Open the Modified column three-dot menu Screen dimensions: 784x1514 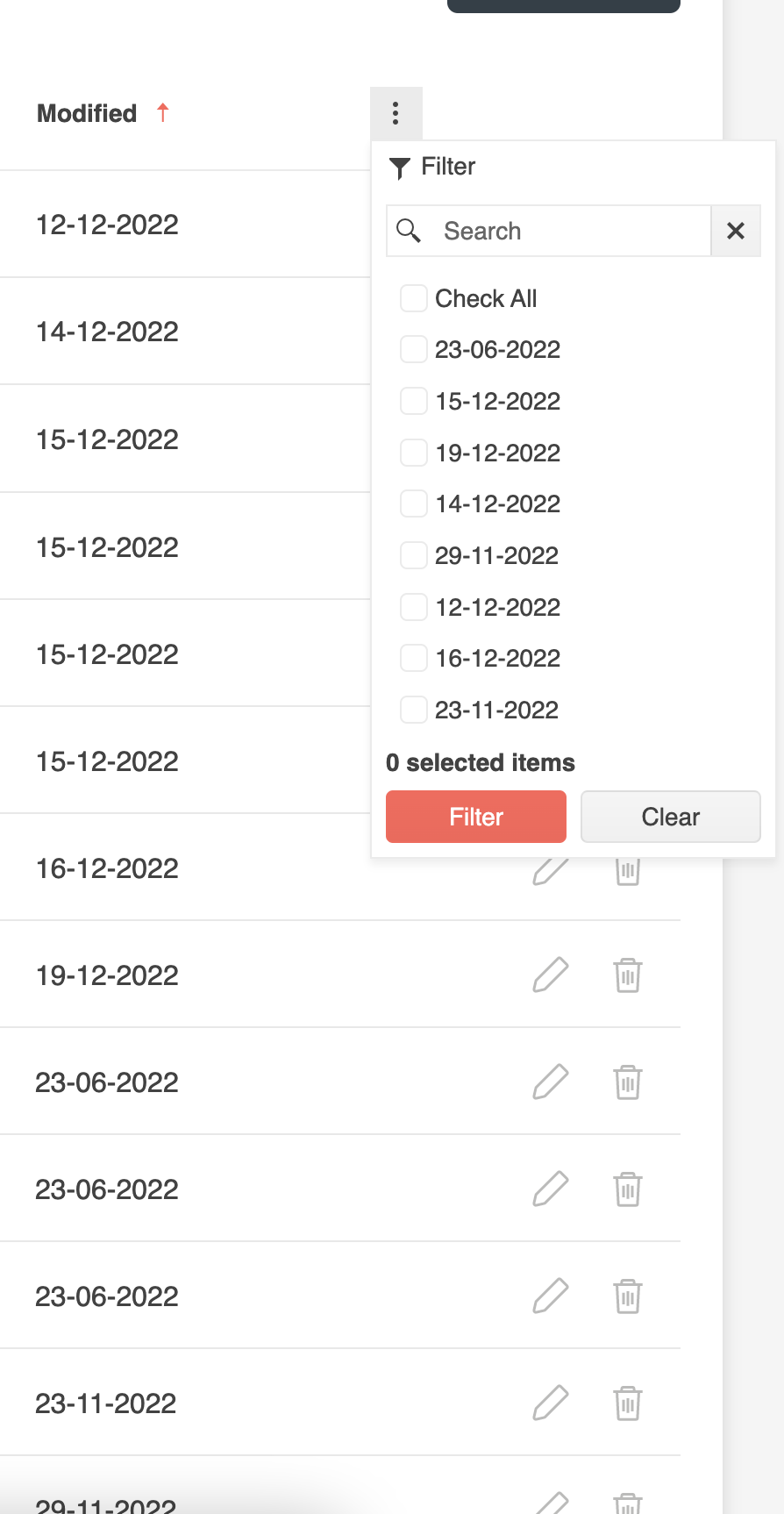396,113
